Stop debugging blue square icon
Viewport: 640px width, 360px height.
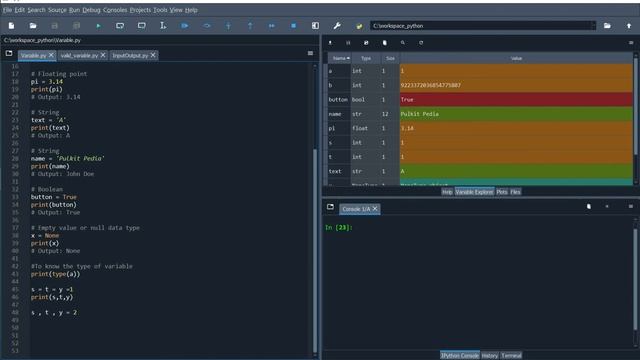(293, 26)
